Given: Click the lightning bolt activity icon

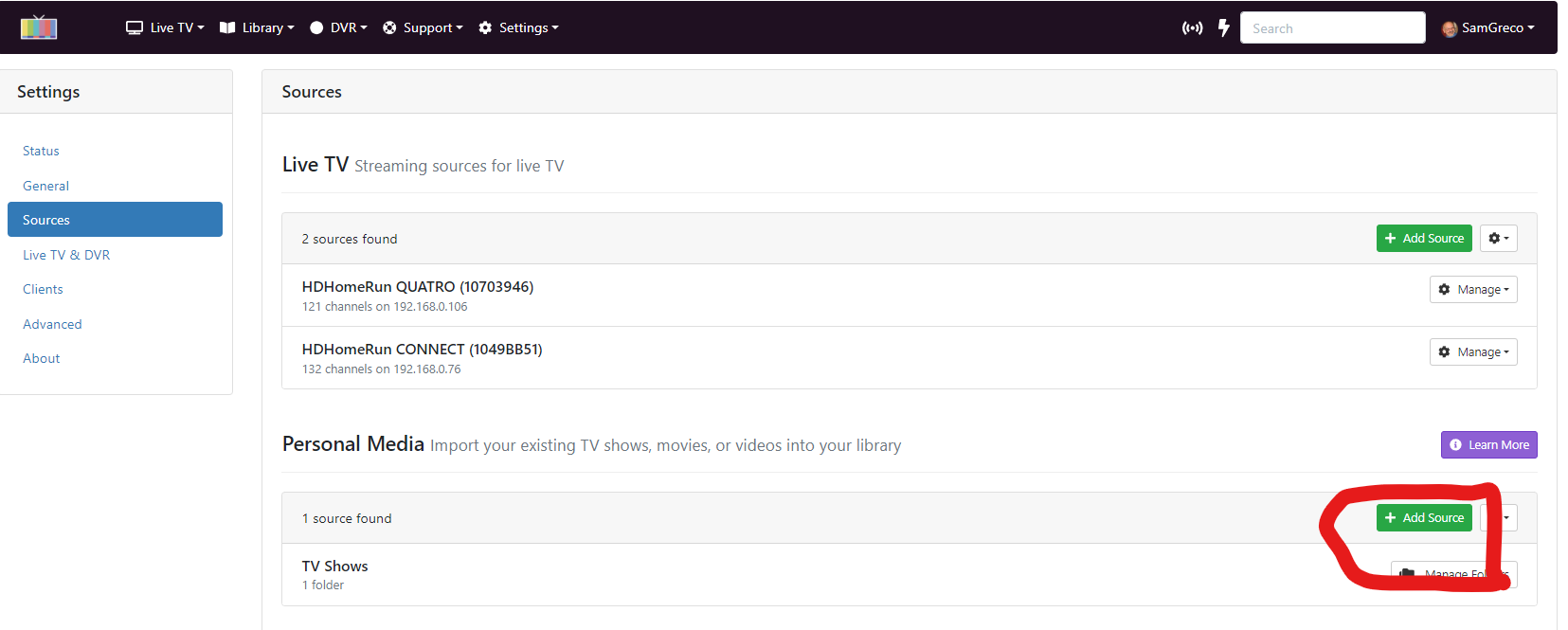Looking at the screenshot, I should point(1223,28).
